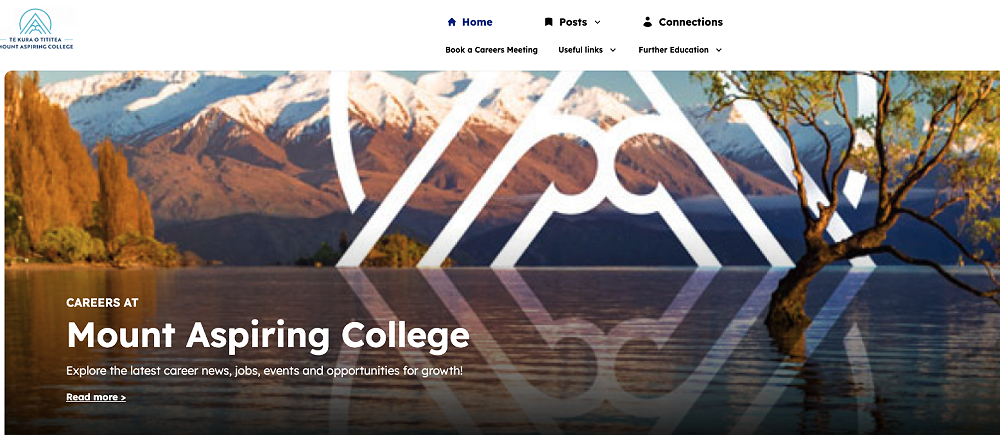Click the Mount Aspiring College hero heading
1000x435 pixels.
click(268, 335)
